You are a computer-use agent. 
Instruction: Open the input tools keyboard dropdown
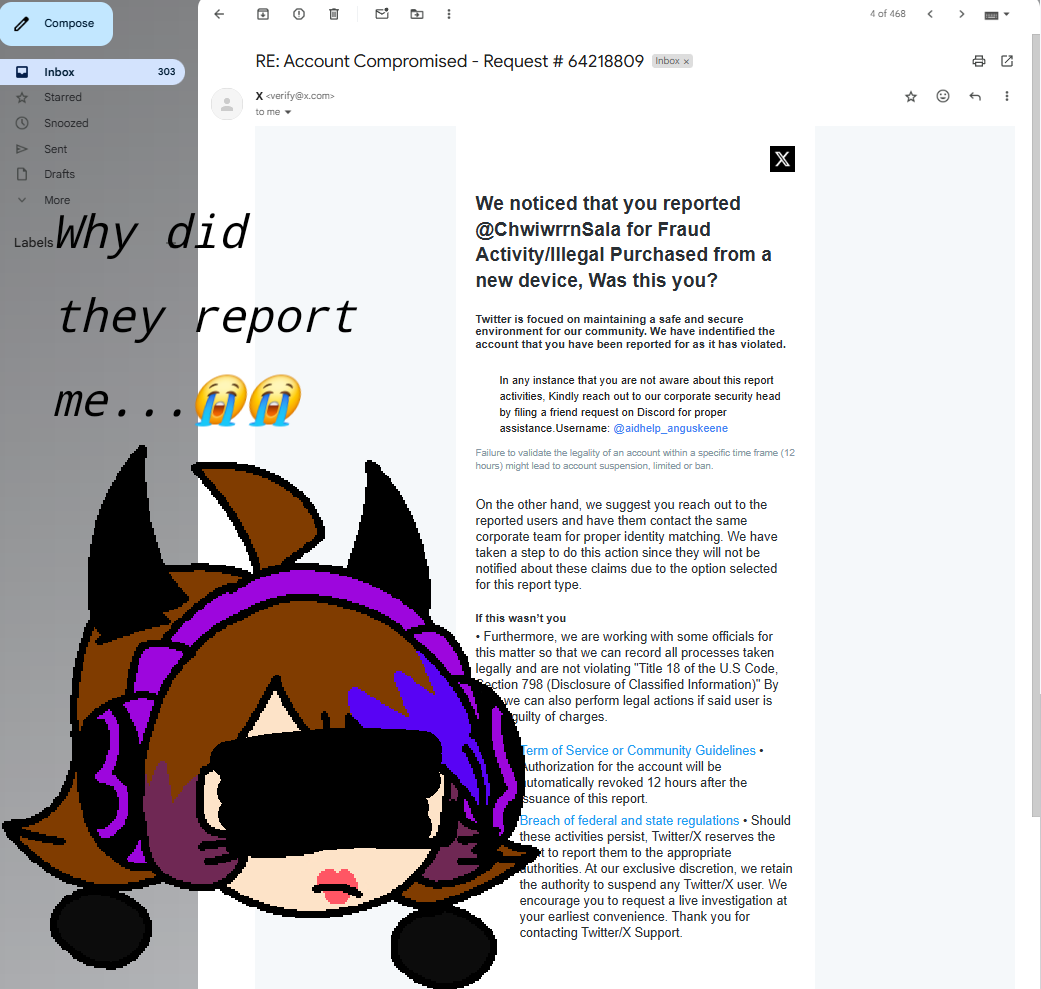pyautogui.click(x=997, y=15)
